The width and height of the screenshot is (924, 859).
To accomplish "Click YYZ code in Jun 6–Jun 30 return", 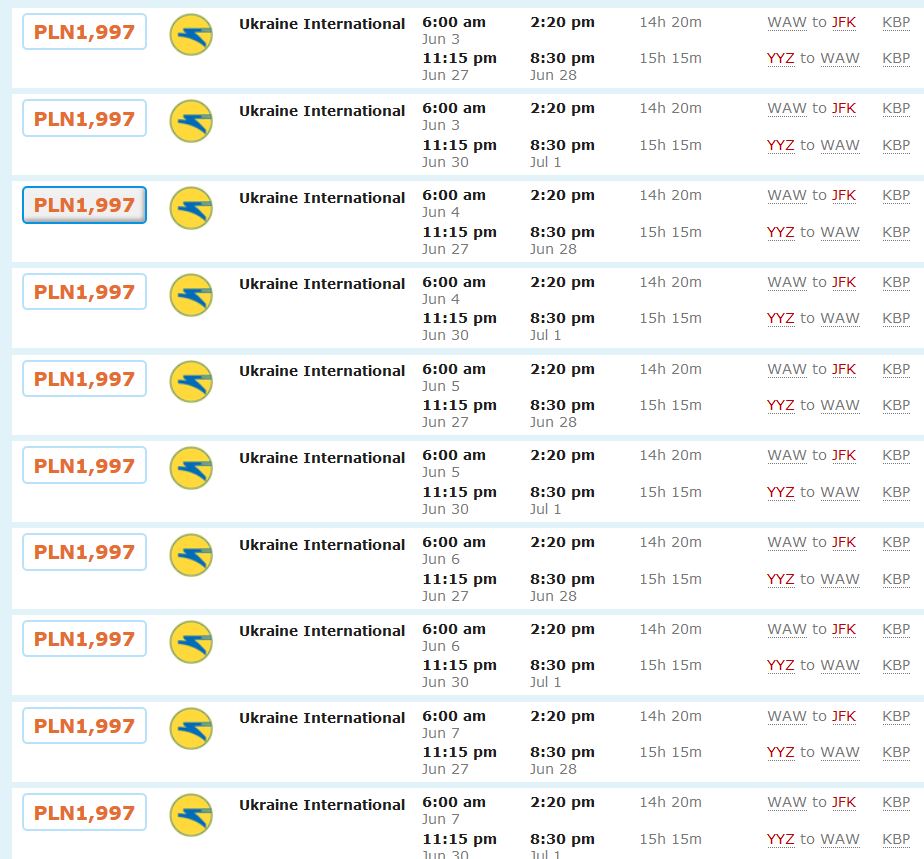I will (x=780, y=665).
